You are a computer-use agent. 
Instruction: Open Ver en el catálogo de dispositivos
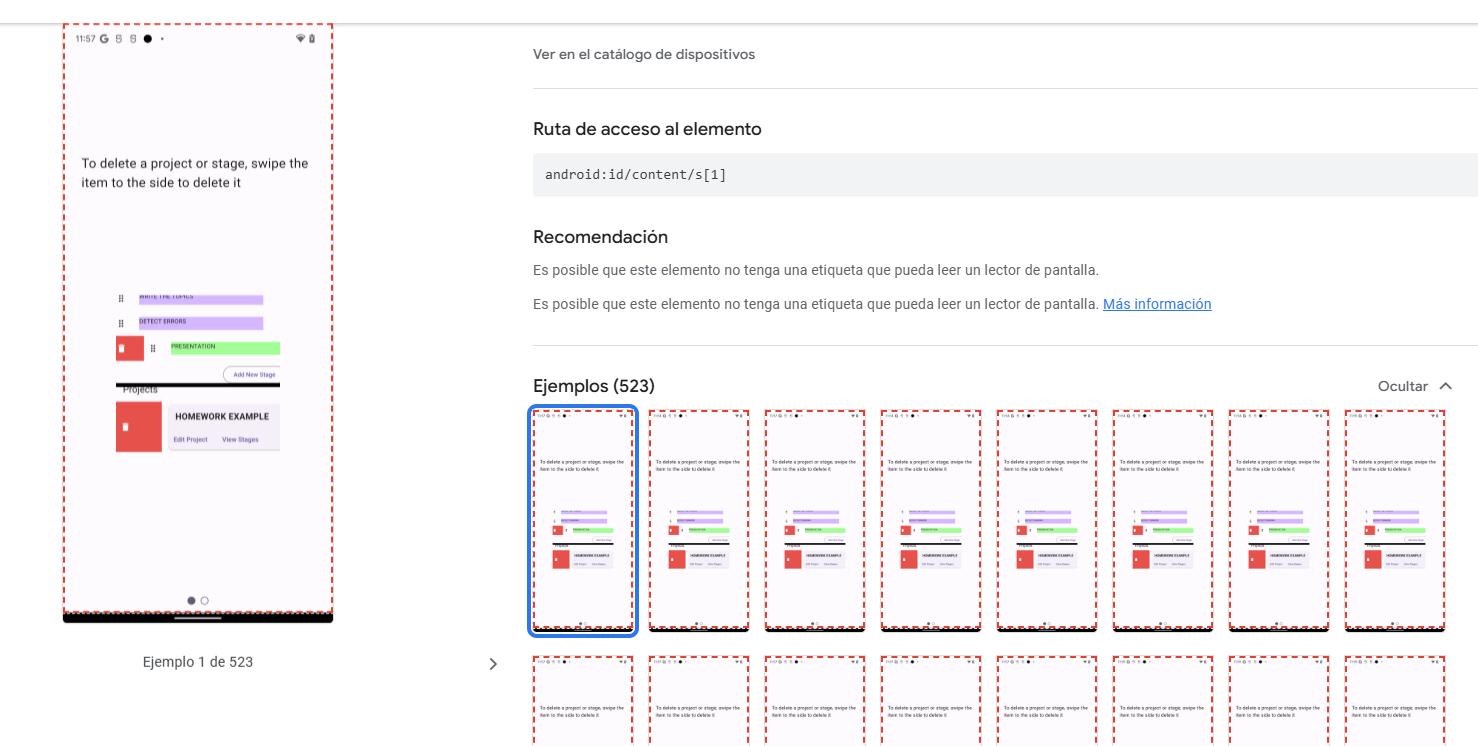coord(644,54)
